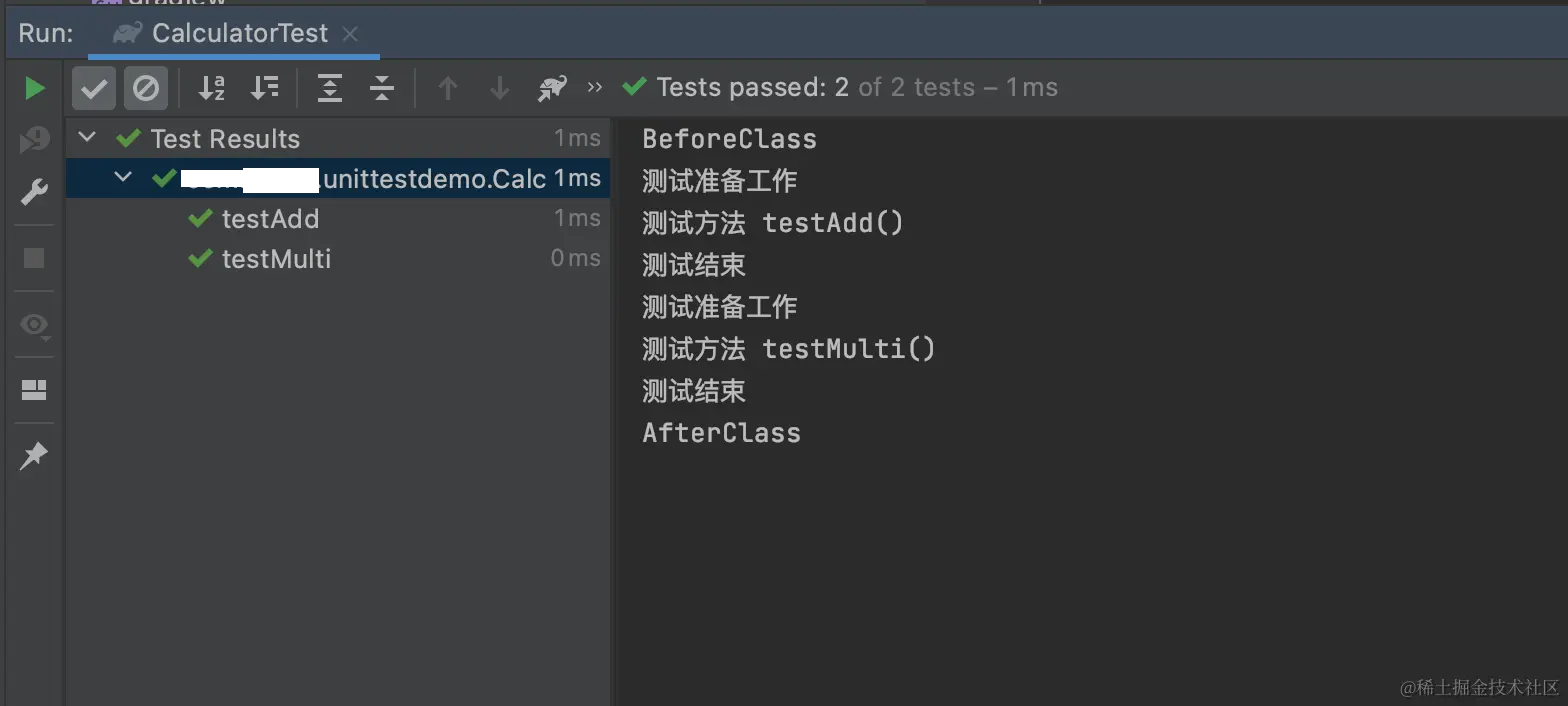Sort tests by duration icon

tap(264, 88)
